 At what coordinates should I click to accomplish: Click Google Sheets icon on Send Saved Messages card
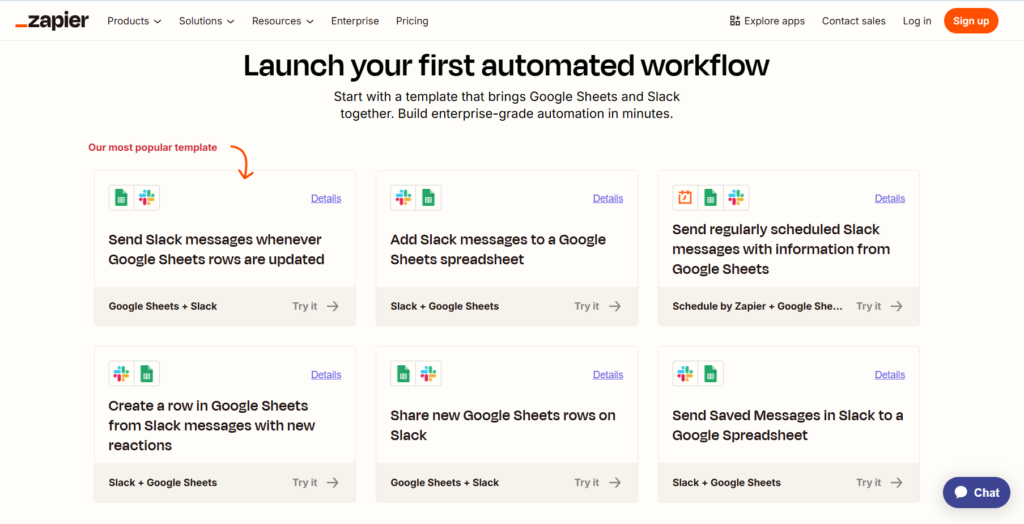[711, 374]
